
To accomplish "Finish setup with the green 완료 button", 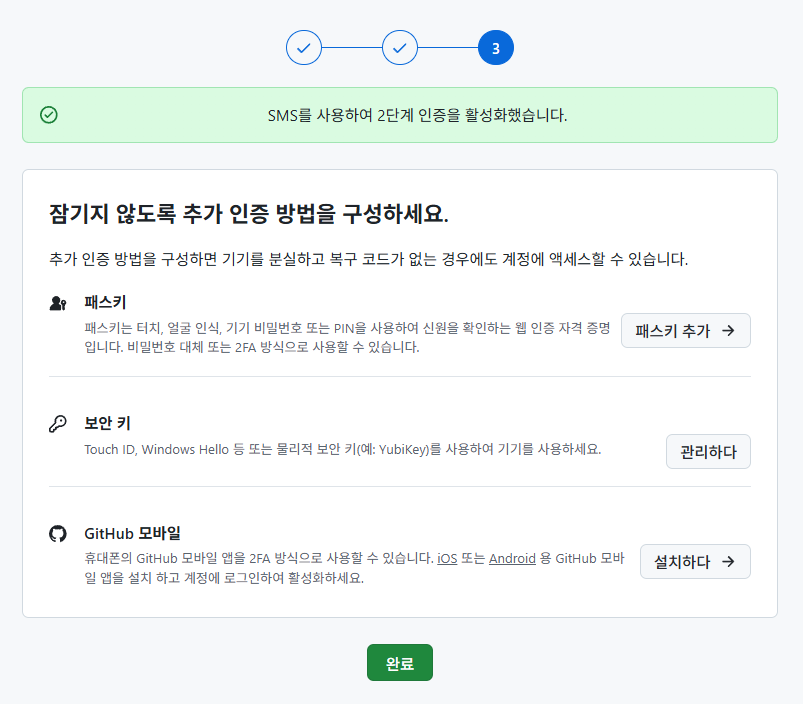I will [399, 663].
